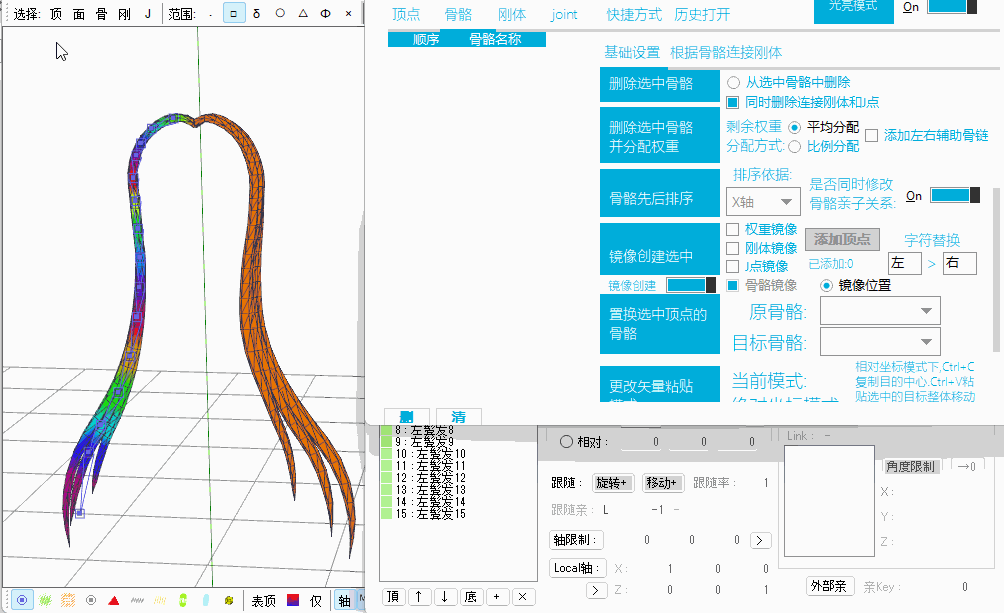Toggle the 镜像创建 slider switch
This screenshot has width=1004, height=613.
pyautogui.click(x=691, y=286)
